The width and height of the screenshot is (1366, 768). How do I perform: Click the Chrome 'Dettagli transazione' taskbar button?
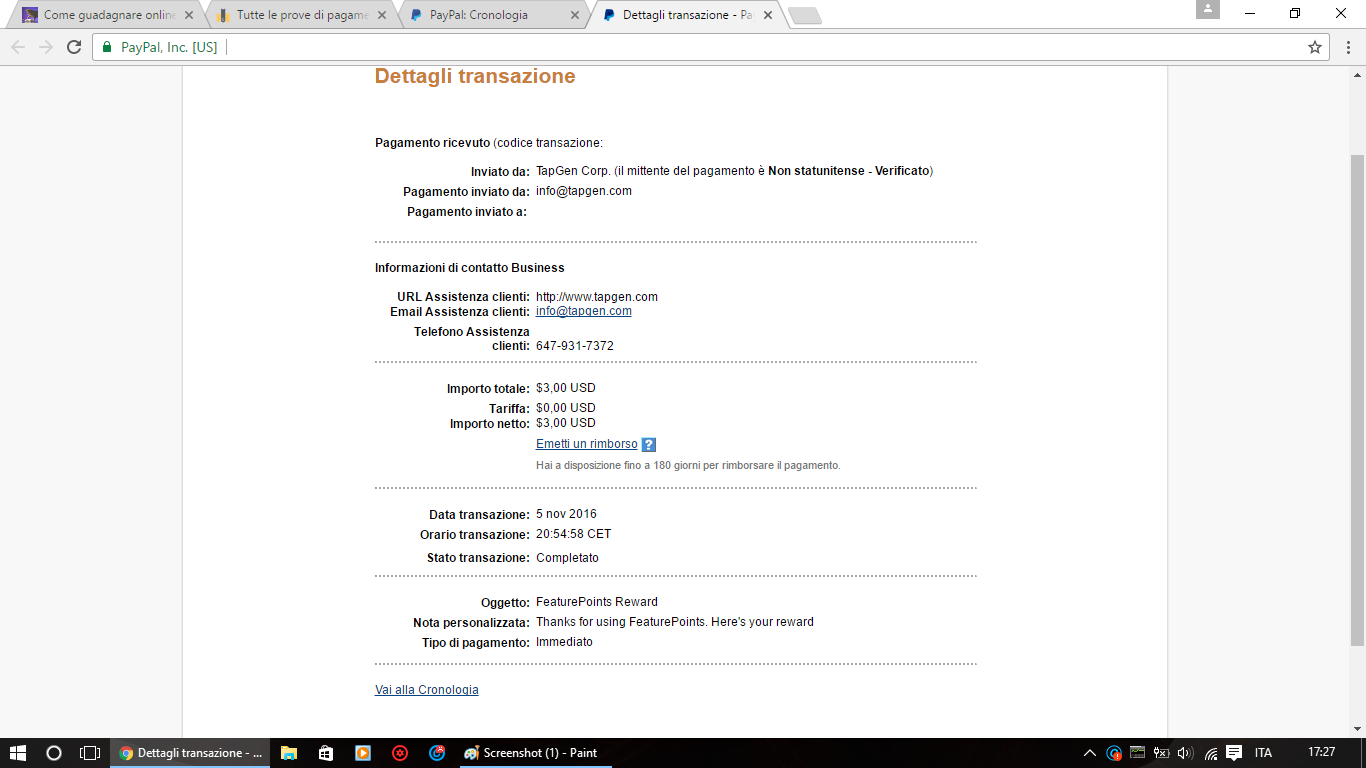click(190, 753)
